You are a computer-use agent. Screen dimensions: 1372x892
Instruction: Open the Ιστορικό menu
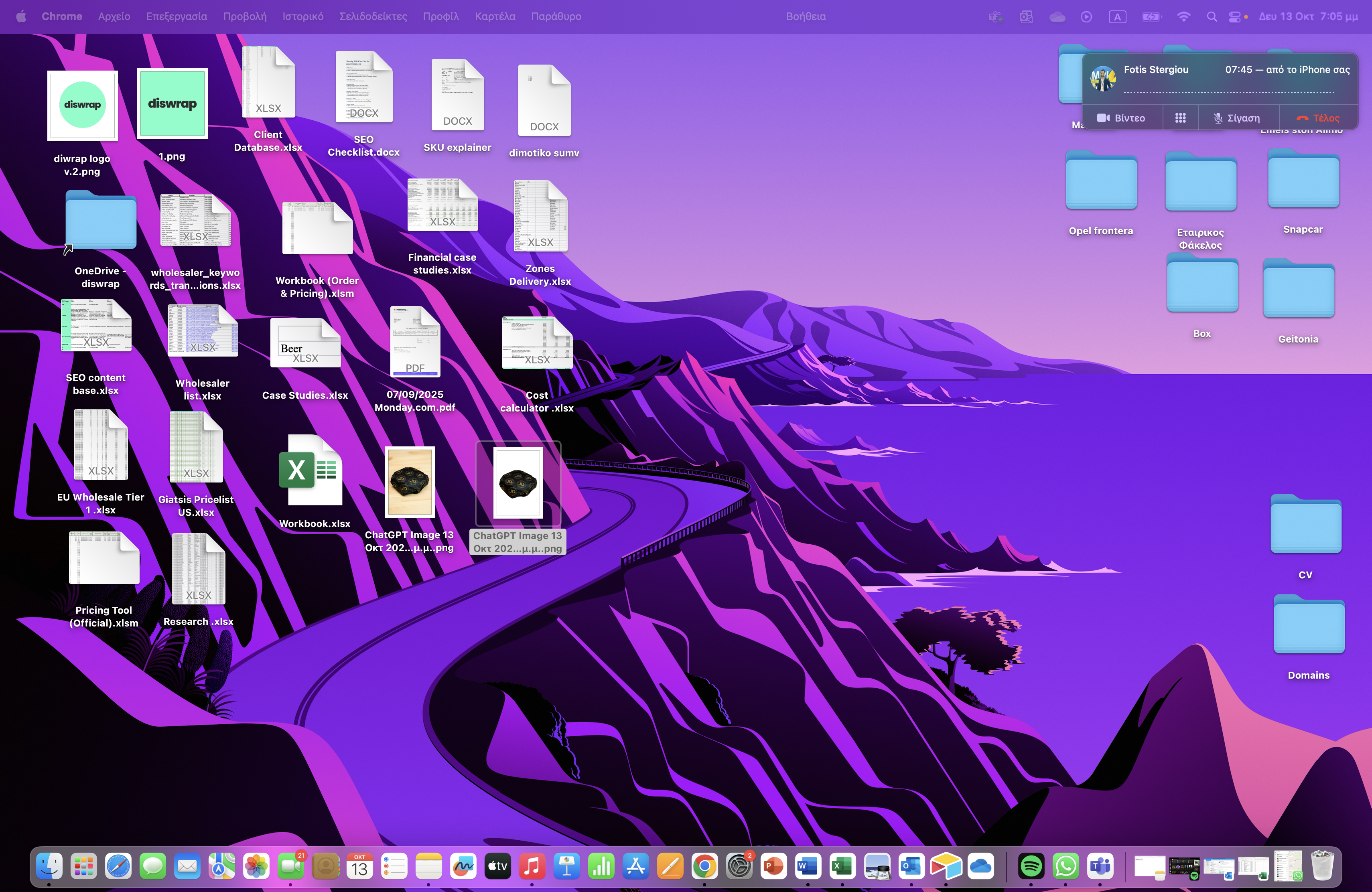point(302,17)
